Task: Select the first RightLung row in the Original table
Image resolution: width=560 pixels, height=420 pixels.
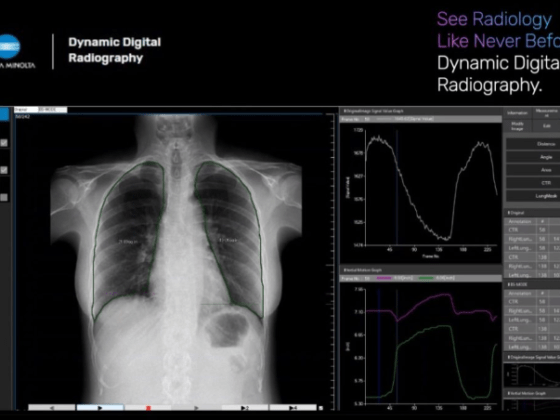Action: [532, 239]
